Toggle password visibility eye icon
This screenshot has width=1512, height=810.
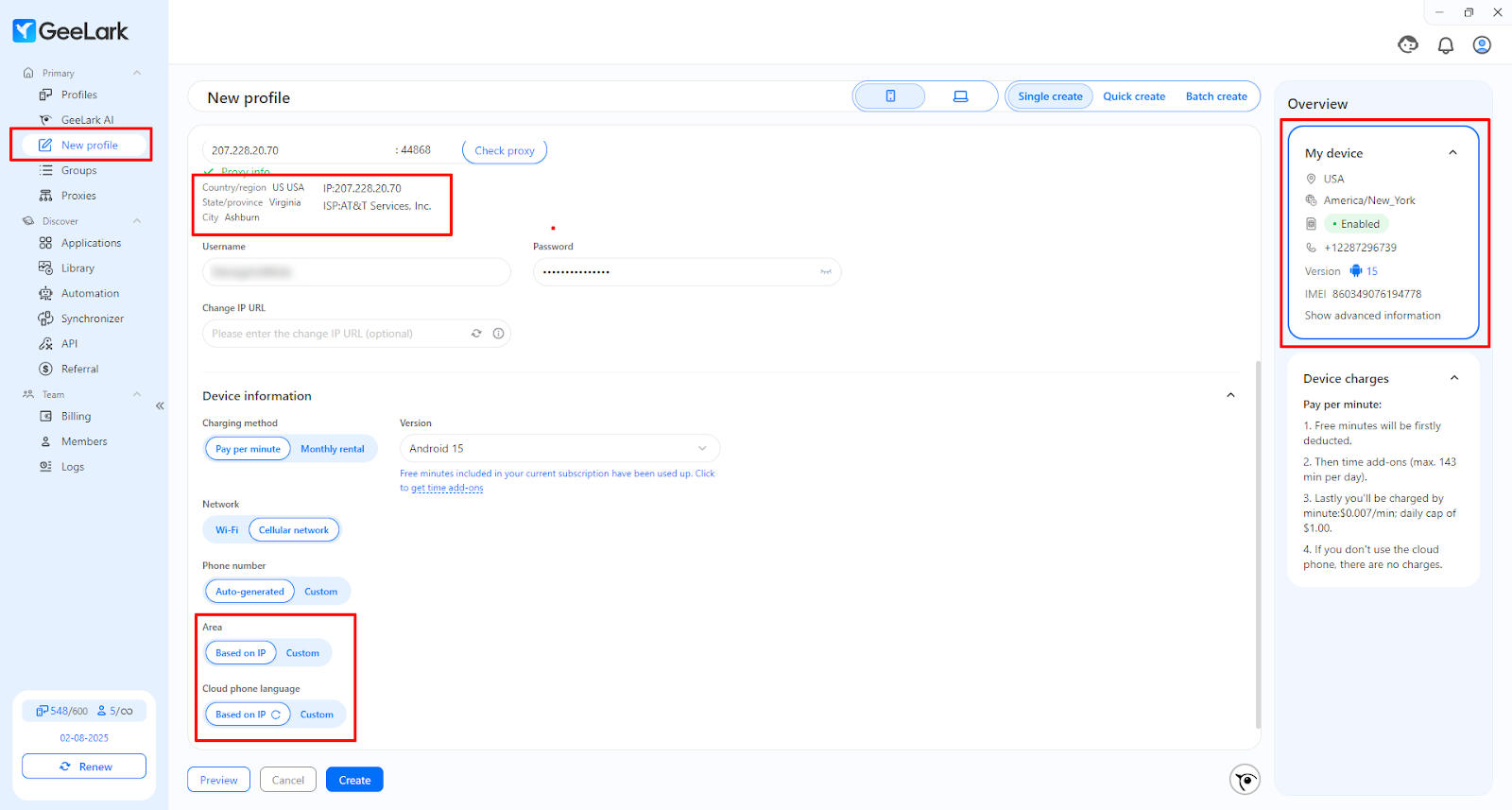click(826, 272)
